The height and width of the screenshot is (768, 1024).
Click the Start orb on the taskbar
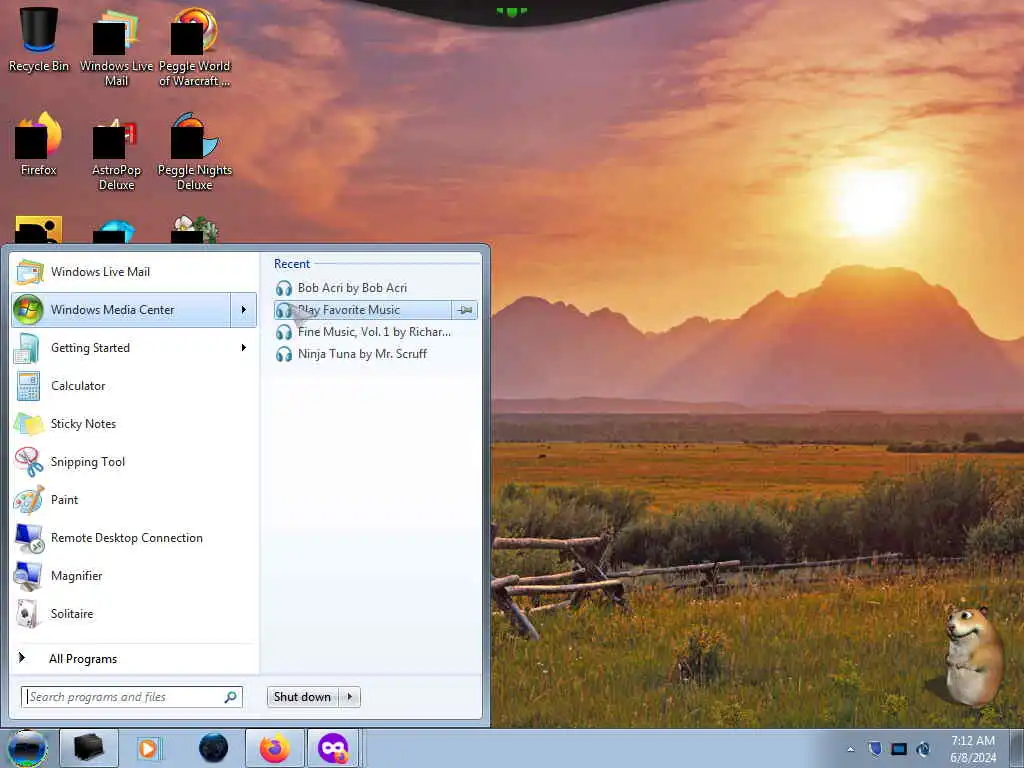tap(27, 748)
